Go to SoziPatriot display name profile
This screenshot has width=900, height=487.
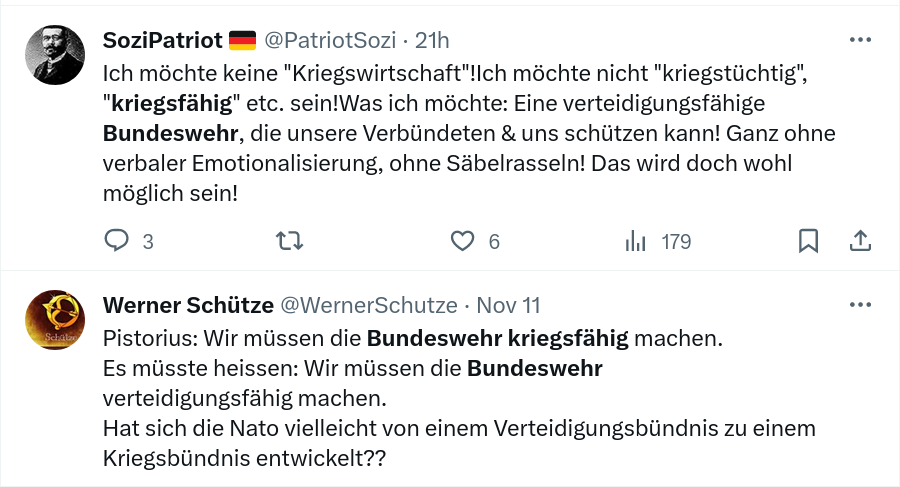161,40
